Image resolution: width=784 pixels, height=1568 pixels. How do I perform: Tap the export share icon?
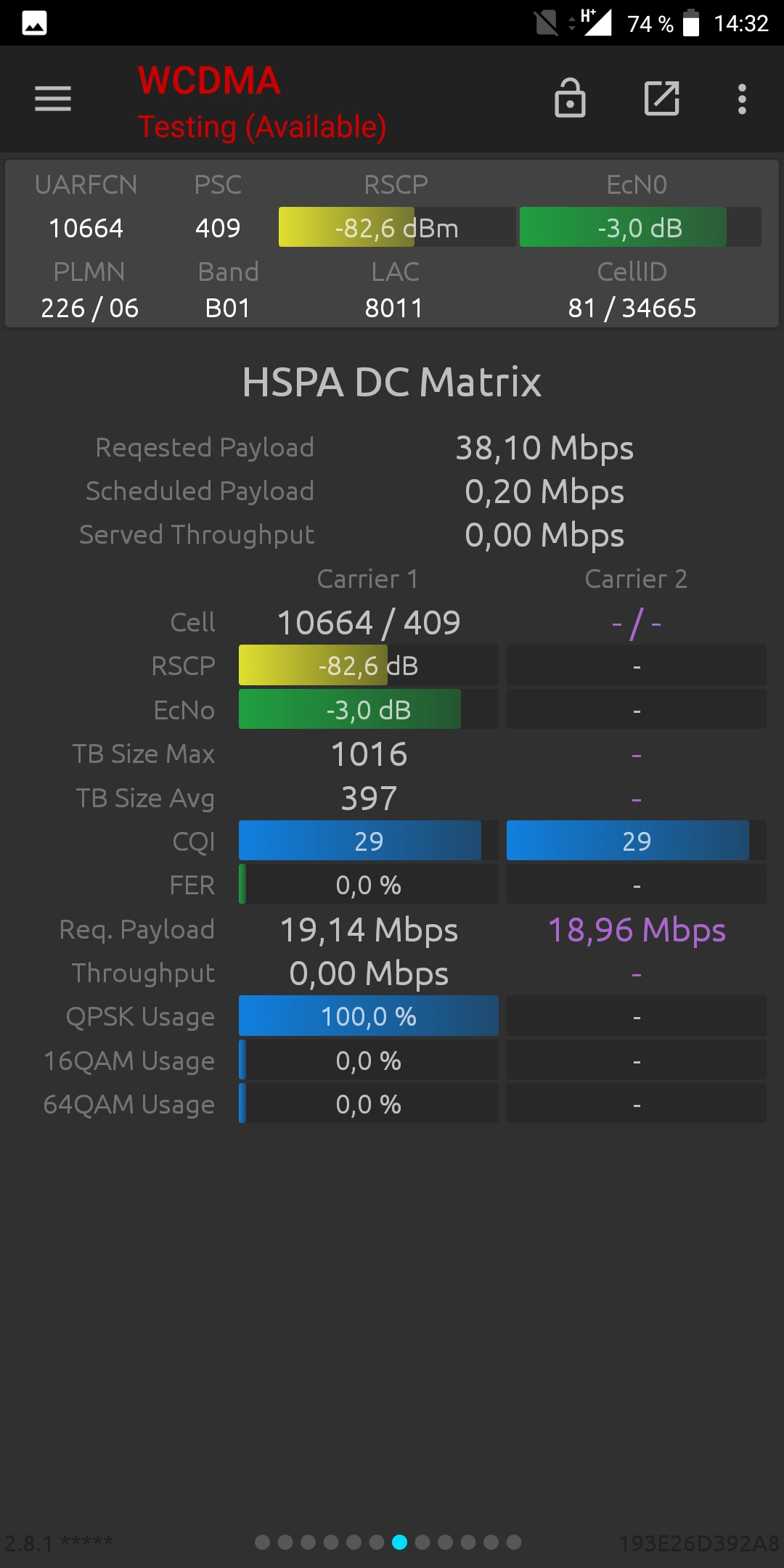point(662,99)
